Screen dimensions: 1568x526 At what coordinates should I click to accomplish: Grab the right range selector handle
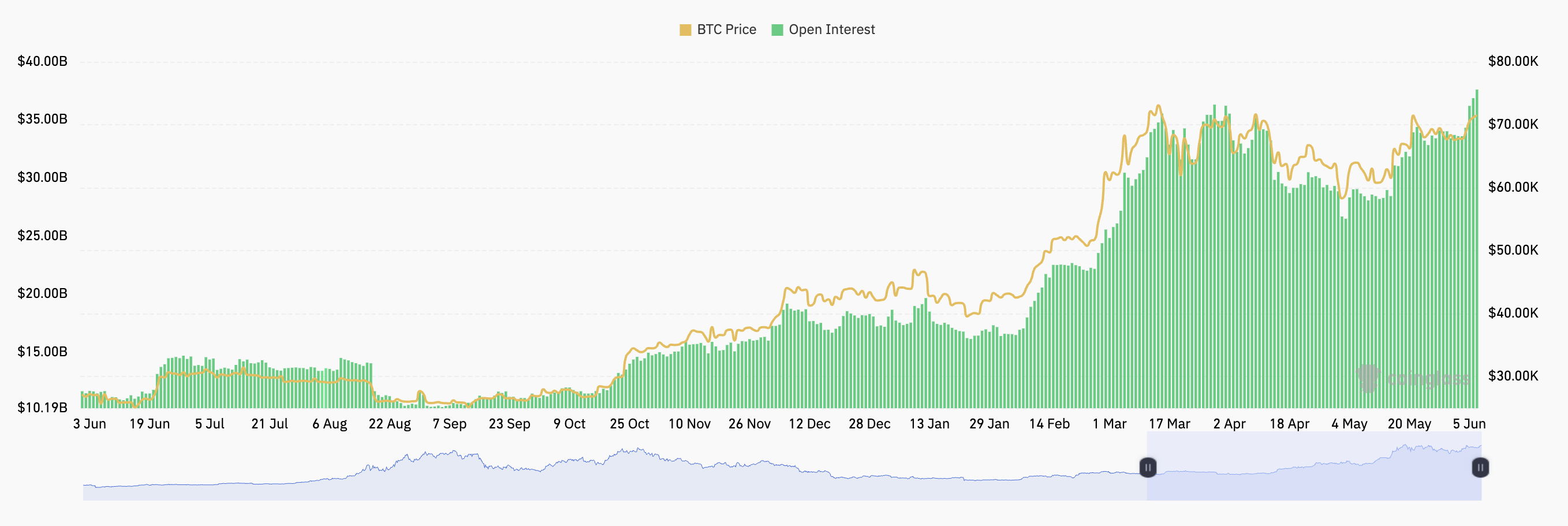1480,468
